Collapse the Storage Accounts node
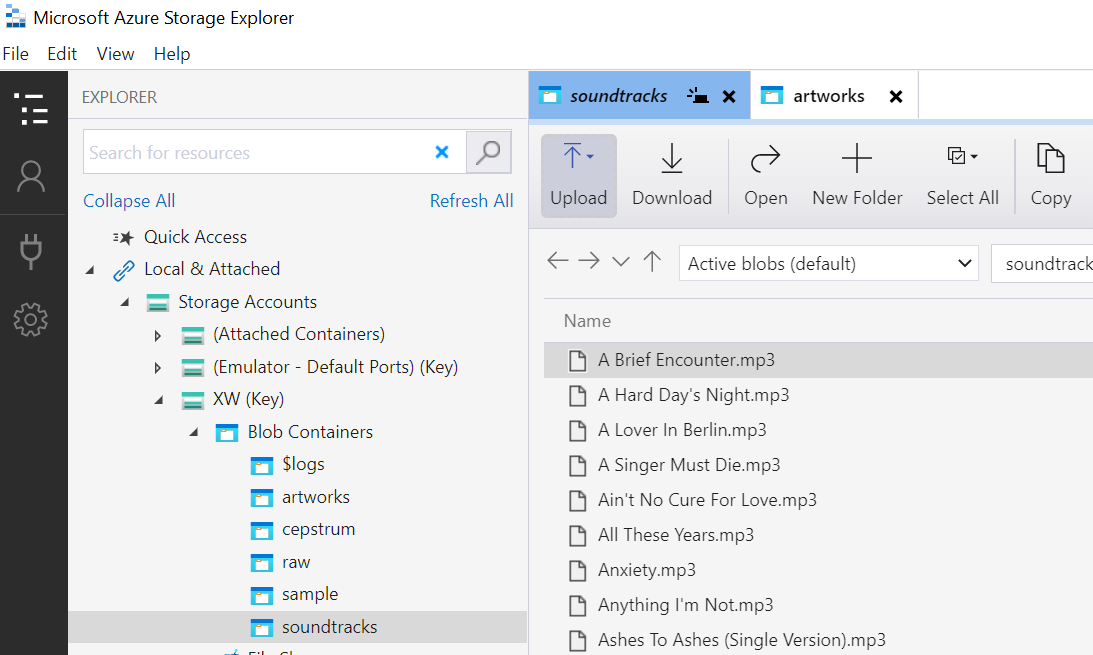1093x655 pixels. click(125, 302)
